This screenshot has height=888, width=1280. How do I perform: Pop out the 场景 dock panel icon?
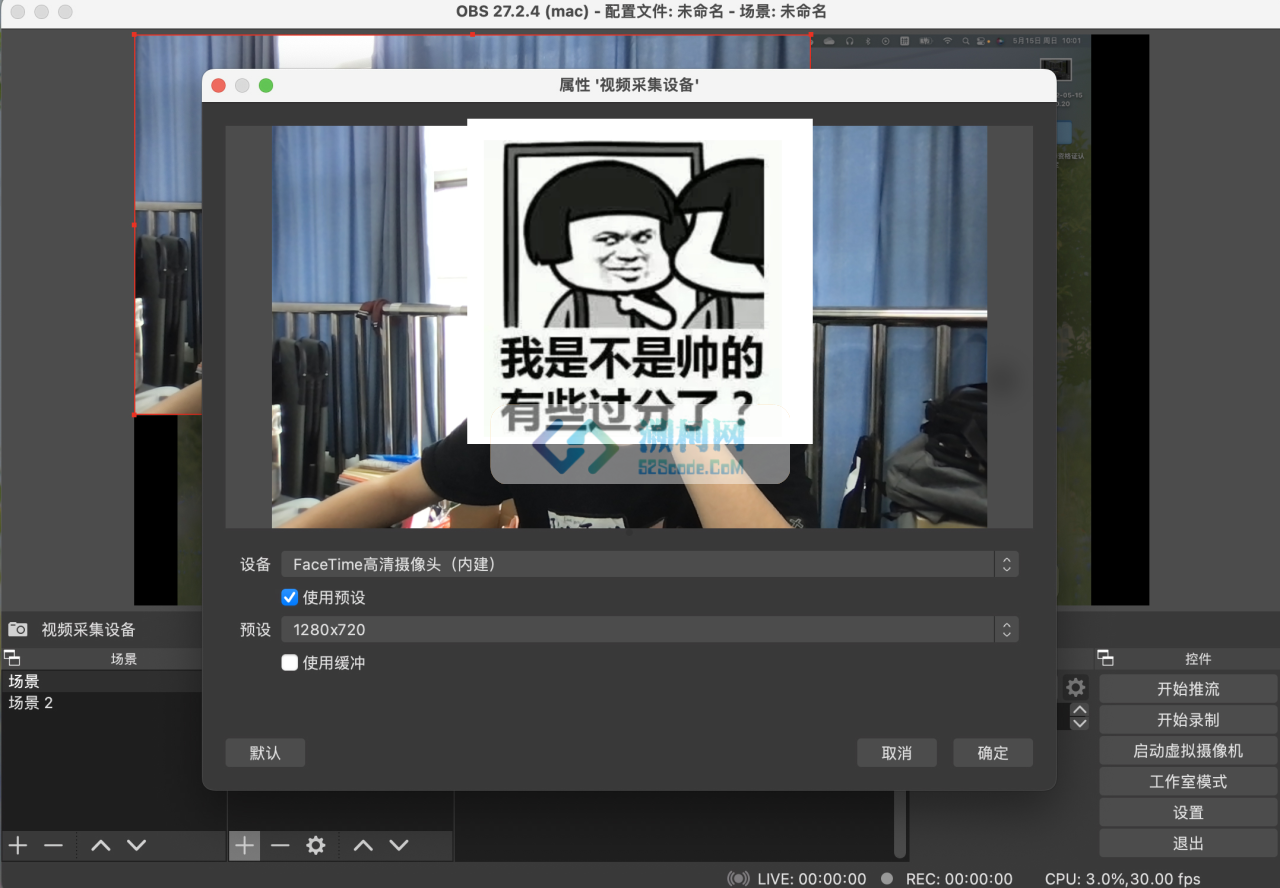pos(12,658)
